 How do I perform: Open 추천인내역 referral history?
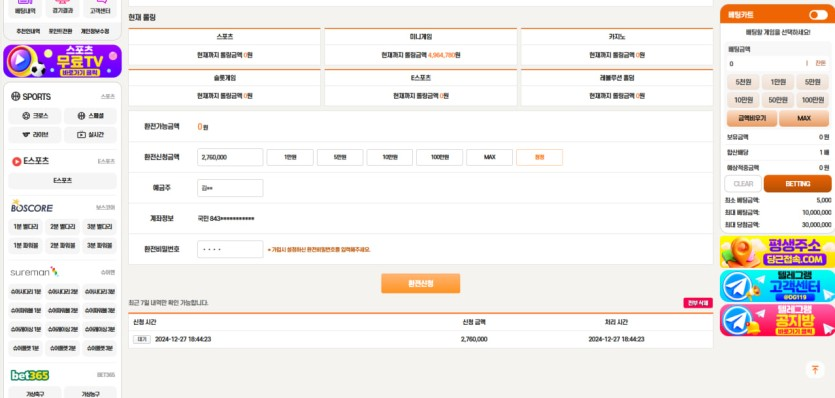coord(28,31)
